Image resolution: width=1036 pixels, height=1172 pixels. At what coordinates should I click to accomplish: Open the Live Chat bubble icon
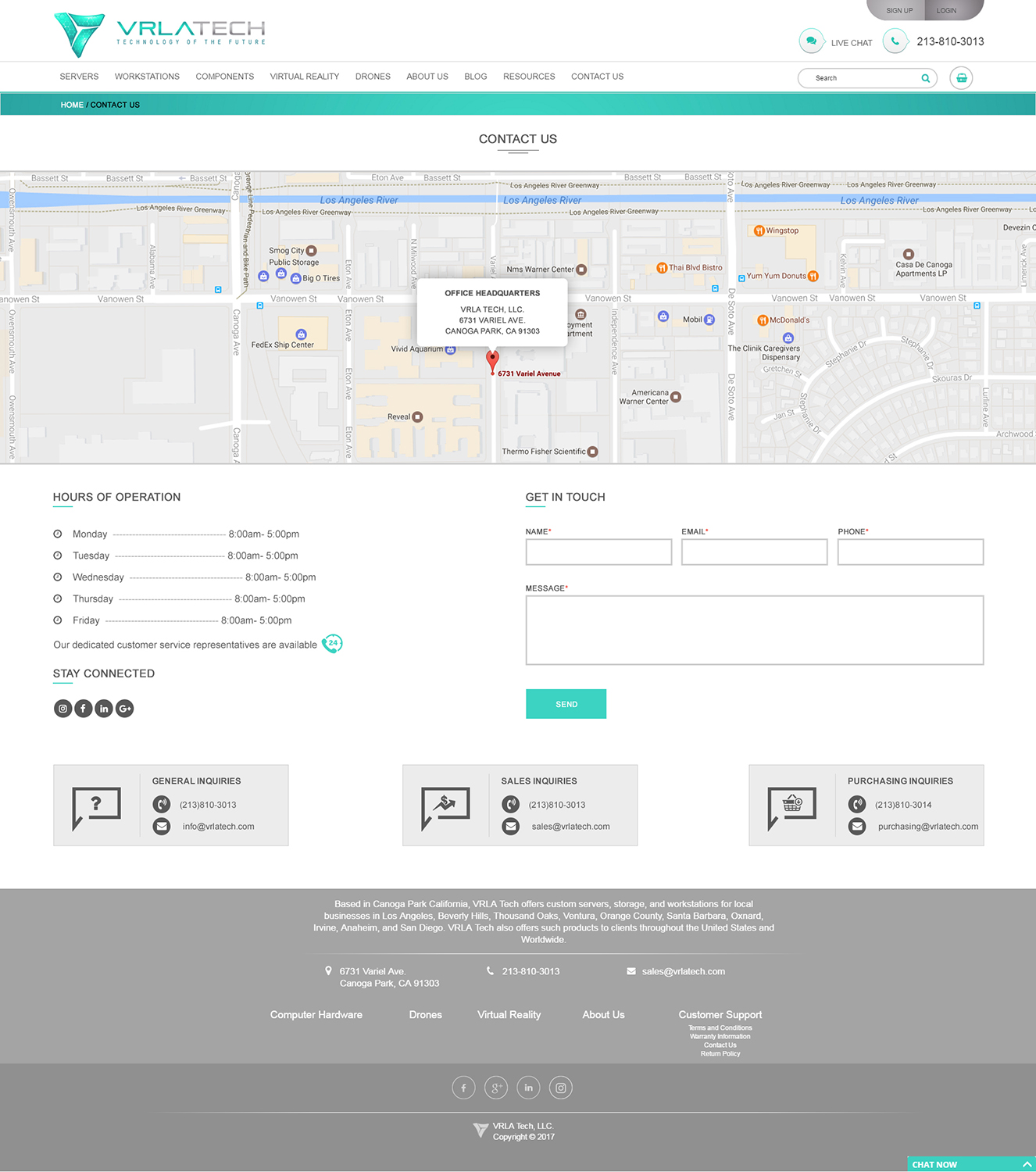(811, 41)
